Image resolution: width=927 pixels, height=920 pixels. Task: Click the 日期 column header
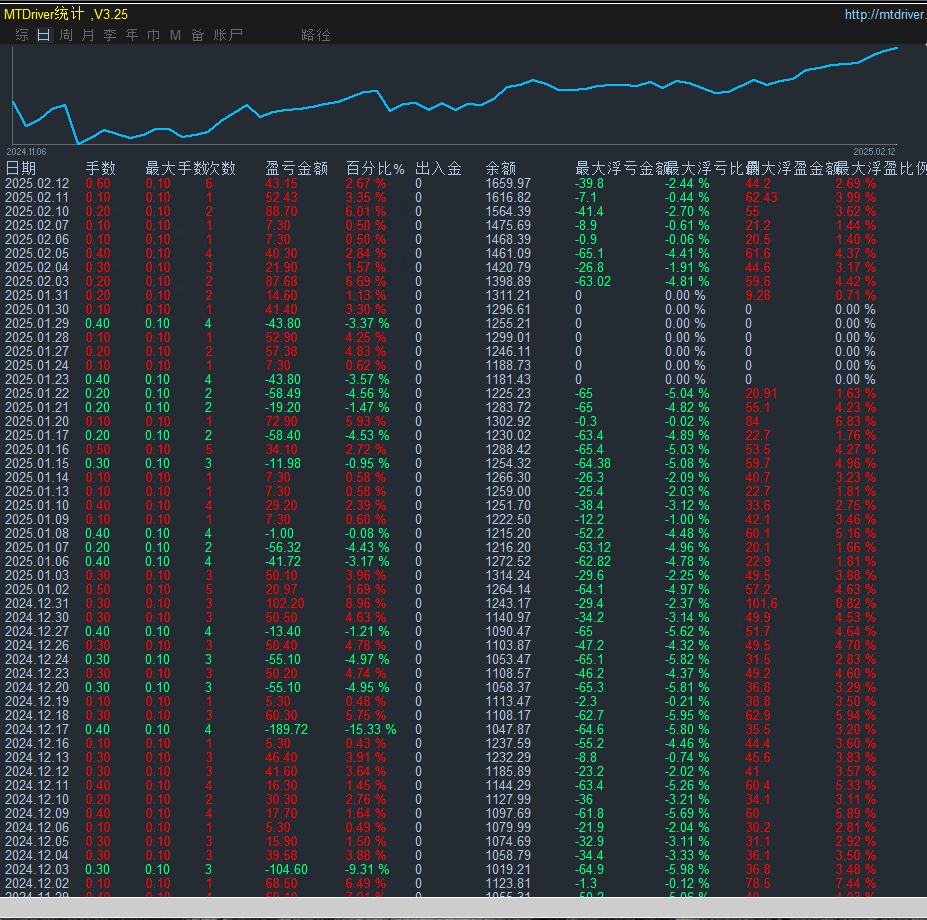[21, 169]
